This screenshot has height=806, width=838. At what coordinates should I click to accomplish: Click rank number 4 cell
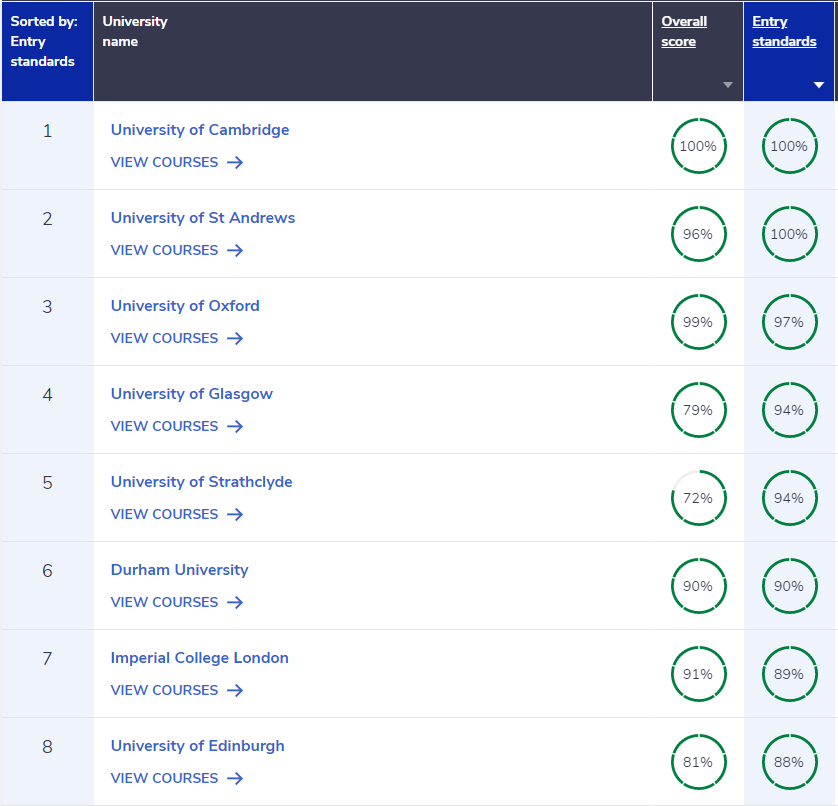click(x=48, y=409)
